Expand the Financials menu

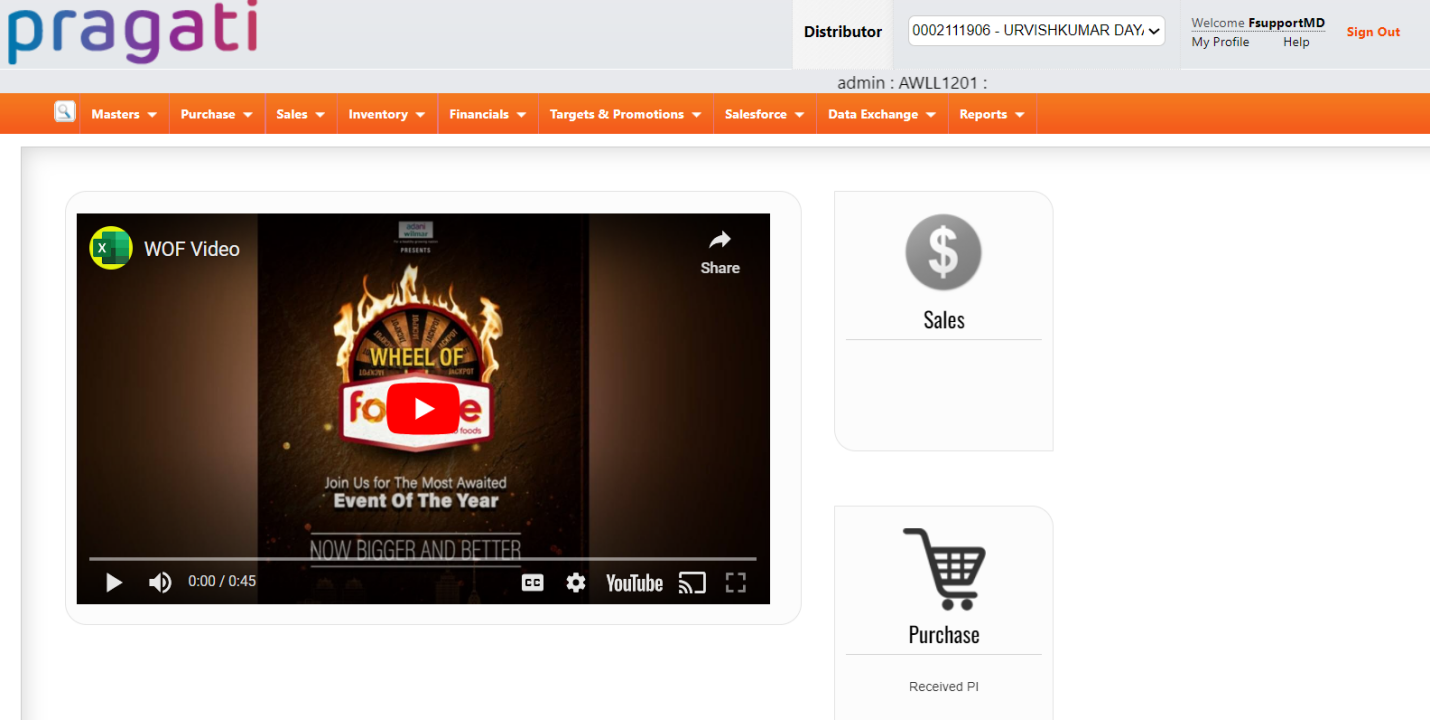click(488, 114)
